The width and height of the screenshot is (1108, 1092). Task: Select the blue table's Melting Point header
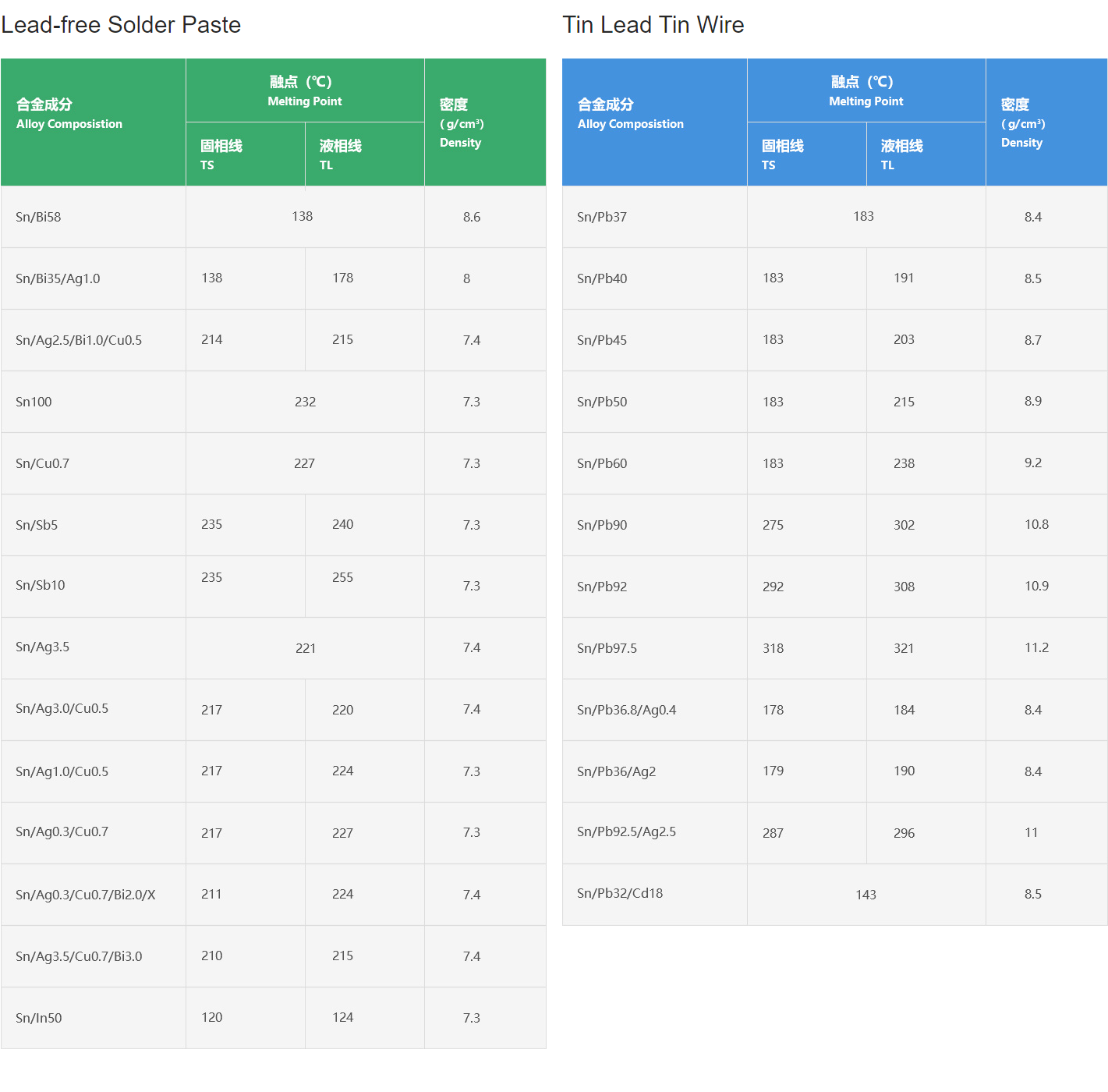tap(866, 90)
